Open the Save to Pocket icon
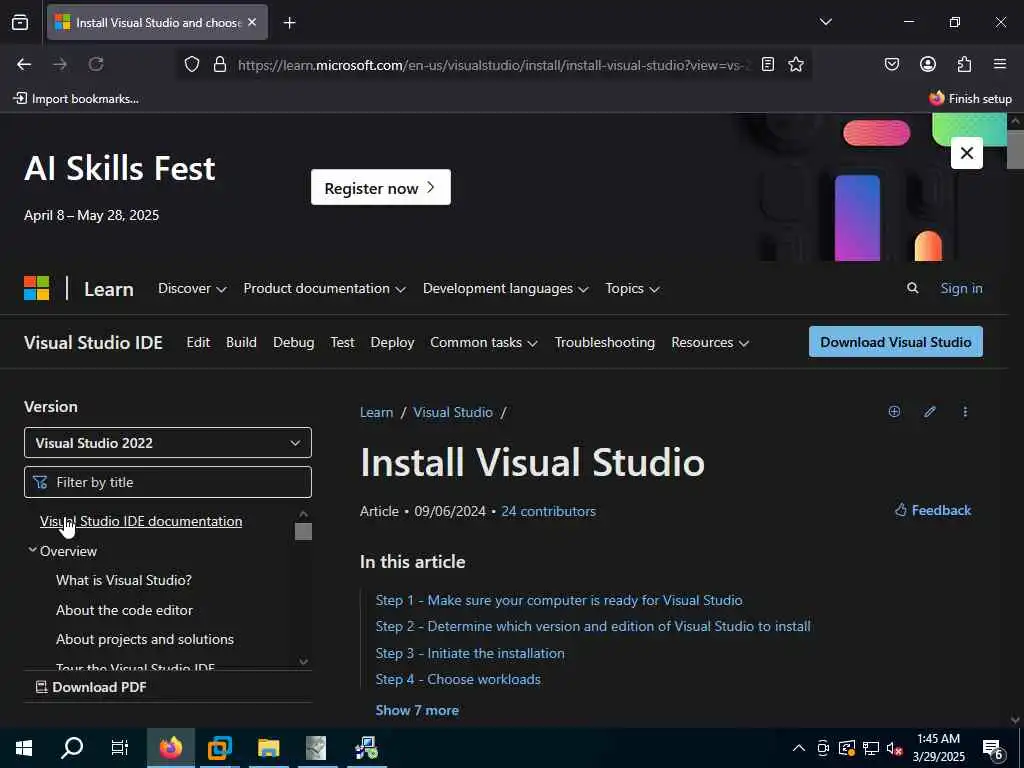 (x=891, y=64)
